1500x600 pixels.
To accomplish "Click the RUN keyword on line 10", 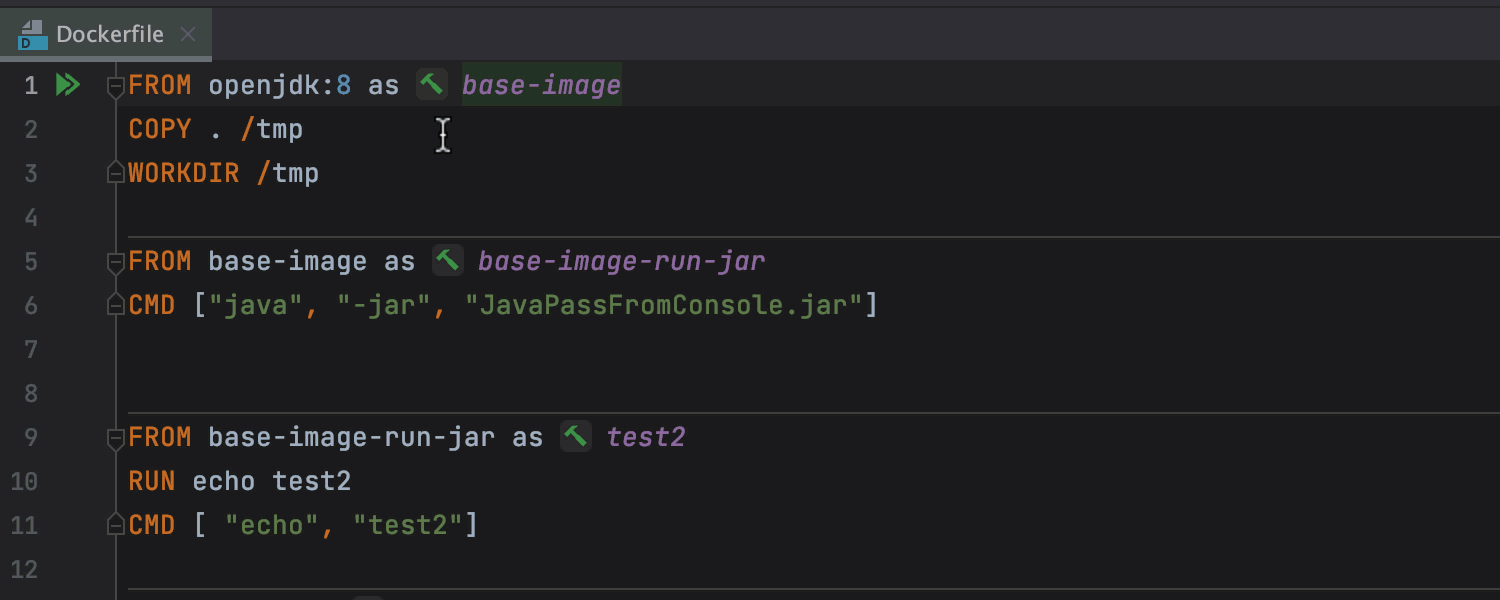I will coord(151,481).
